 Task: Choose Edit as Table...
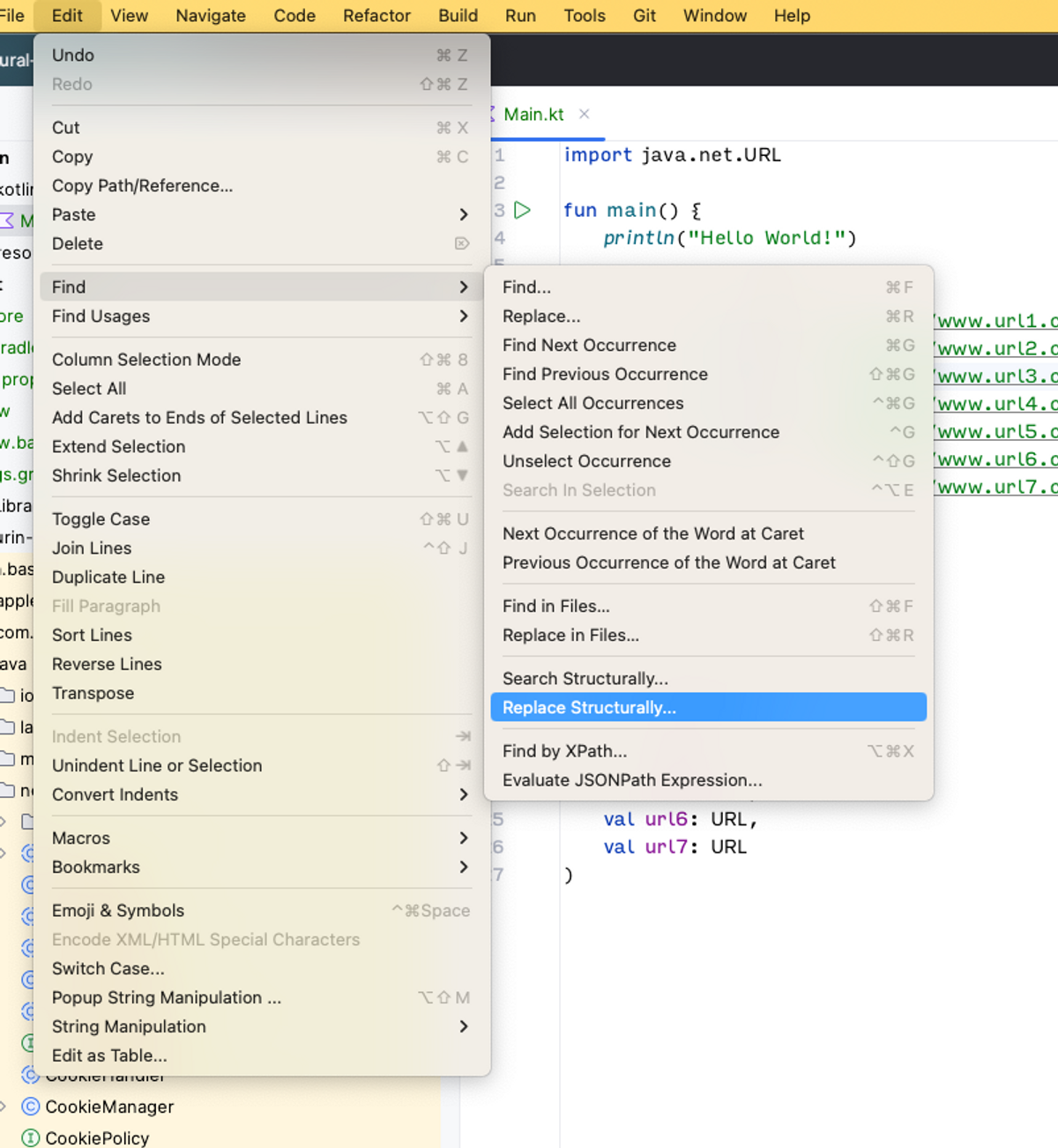pyautogui.click(x=262, y=1055)
